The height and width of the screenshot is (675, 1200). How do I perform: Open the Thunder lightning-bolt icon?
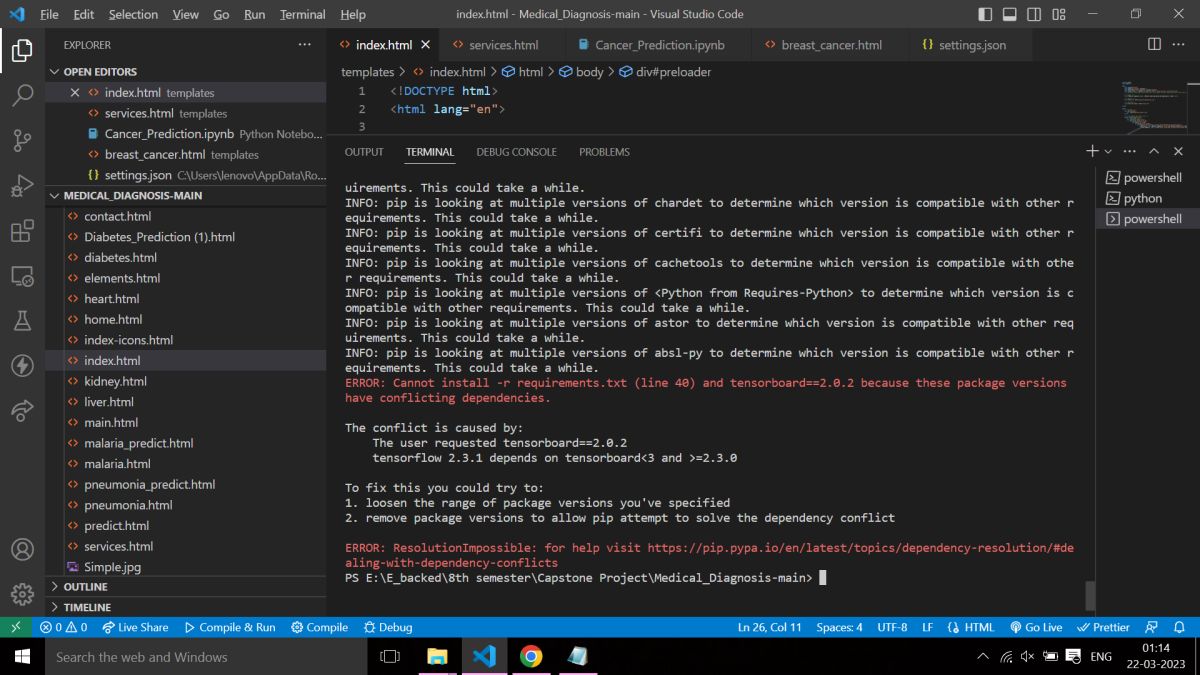(x=22, y=366)
